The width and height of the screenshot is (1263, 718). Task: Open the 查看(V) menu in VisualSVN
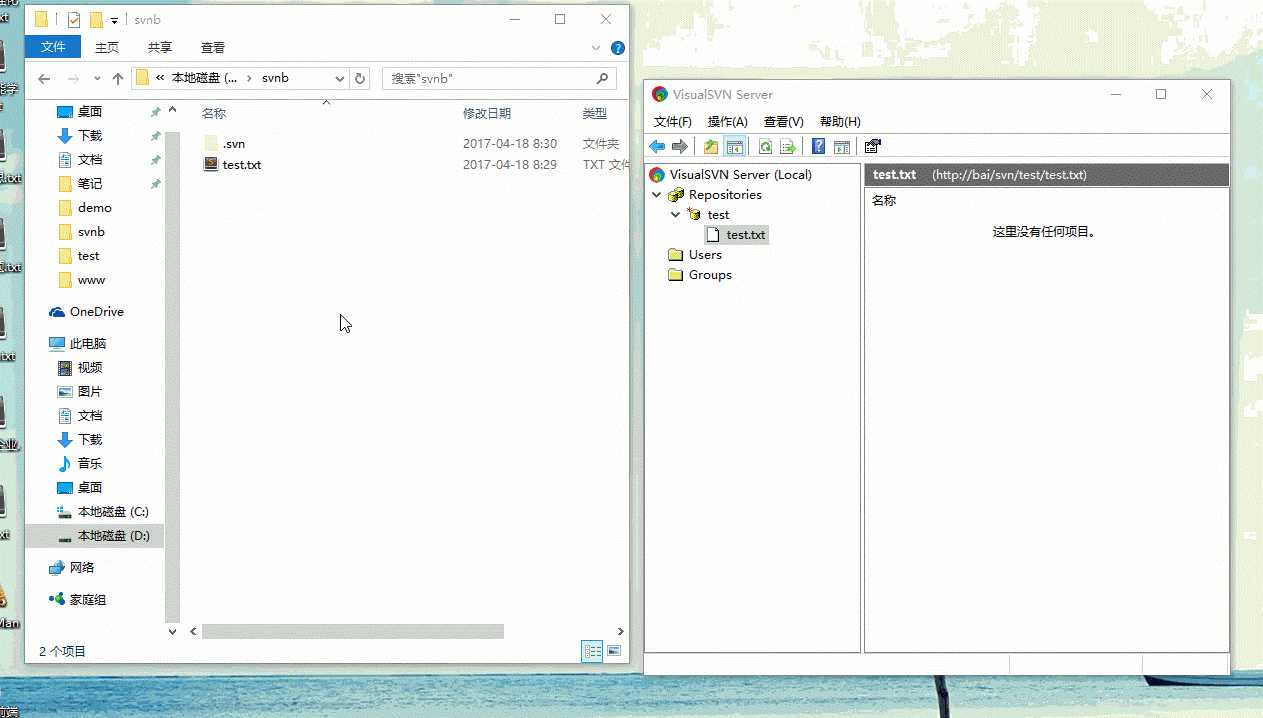pyautogui.click(x=784, y=121)
